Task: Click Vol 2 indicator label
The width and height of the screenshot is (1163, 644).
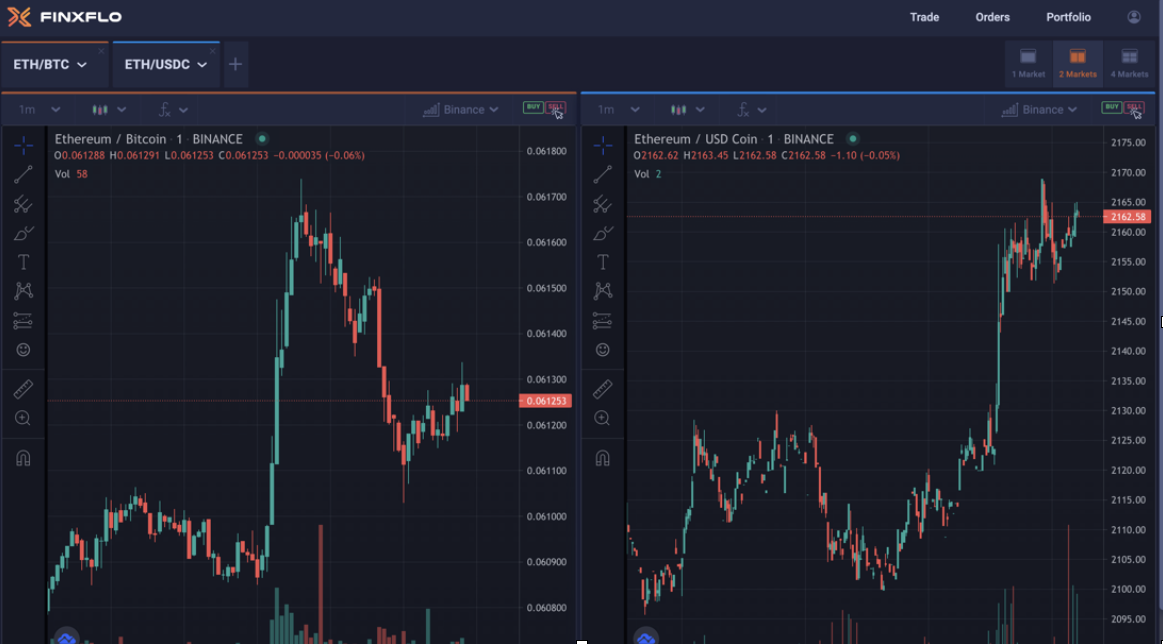Action: coord(648,174)
